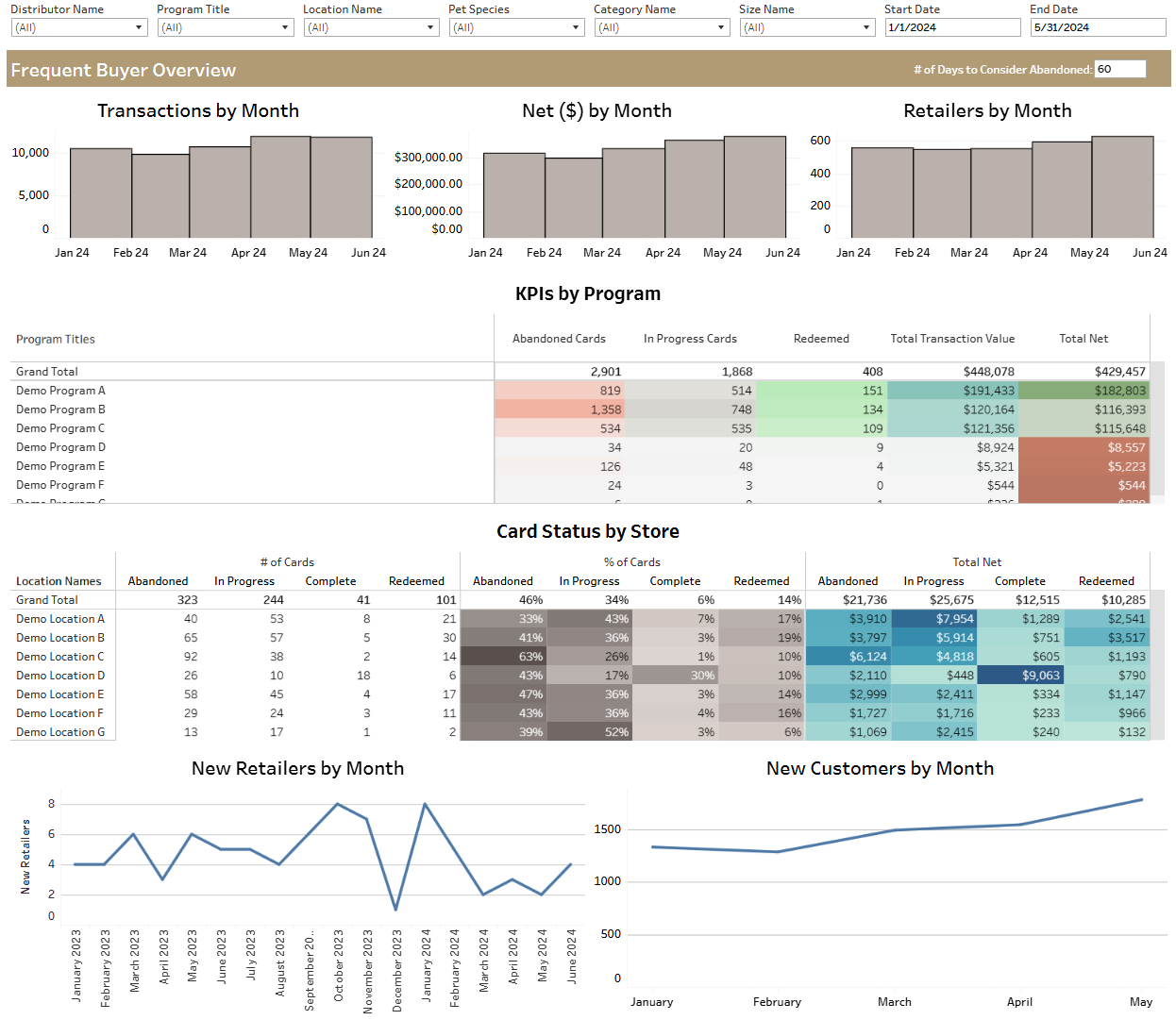Open the Location Name filter dropdown

point(371,27)
